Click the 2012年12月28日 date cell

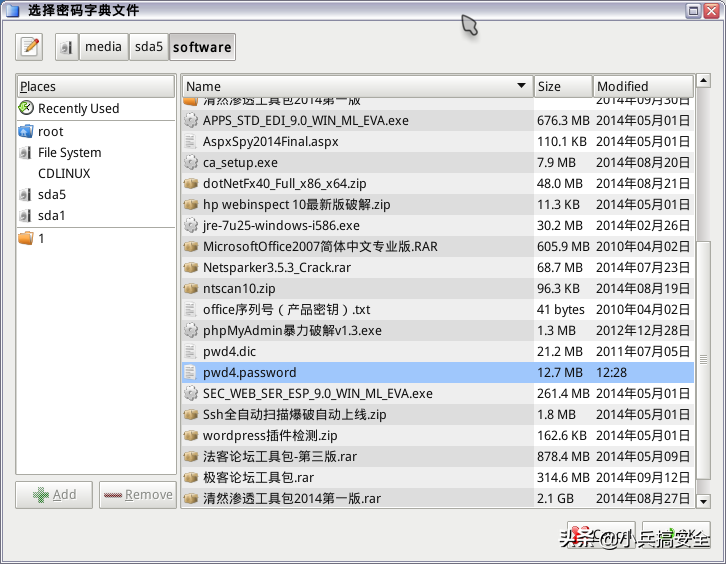point(643,330)
